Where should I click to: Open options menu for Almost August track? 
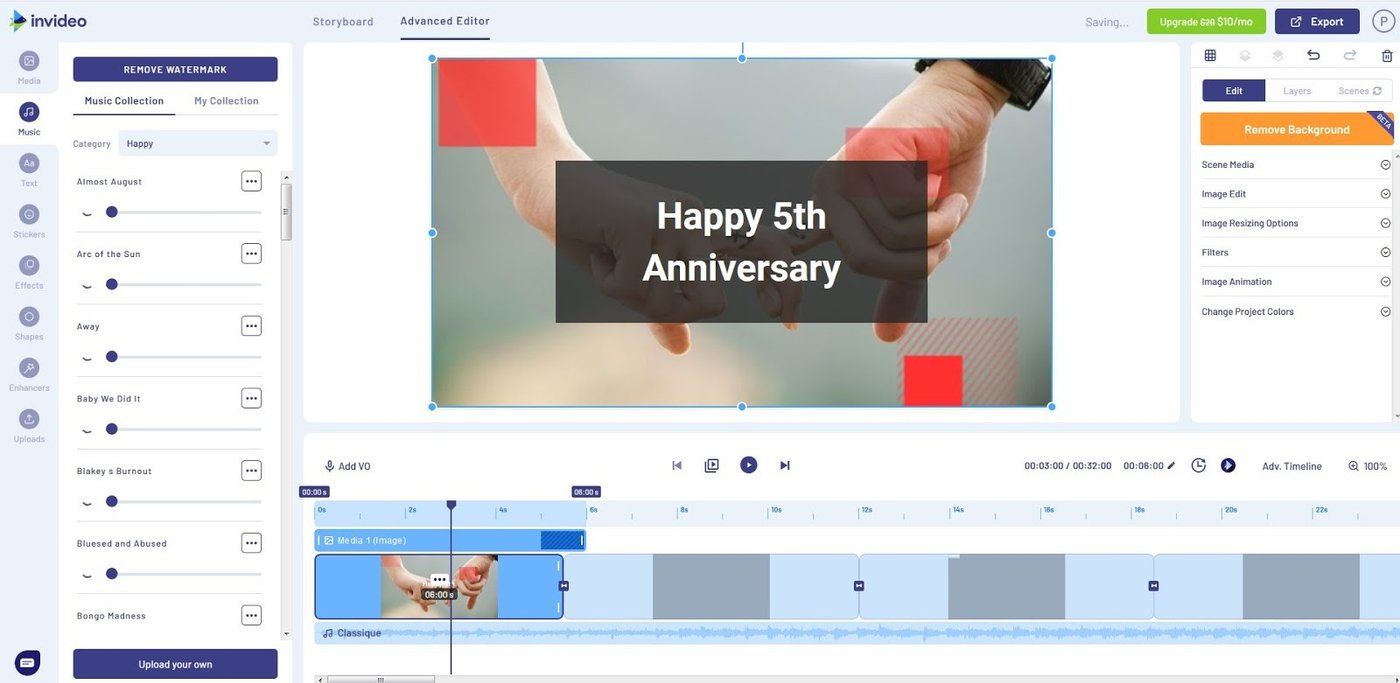point(251,181)
